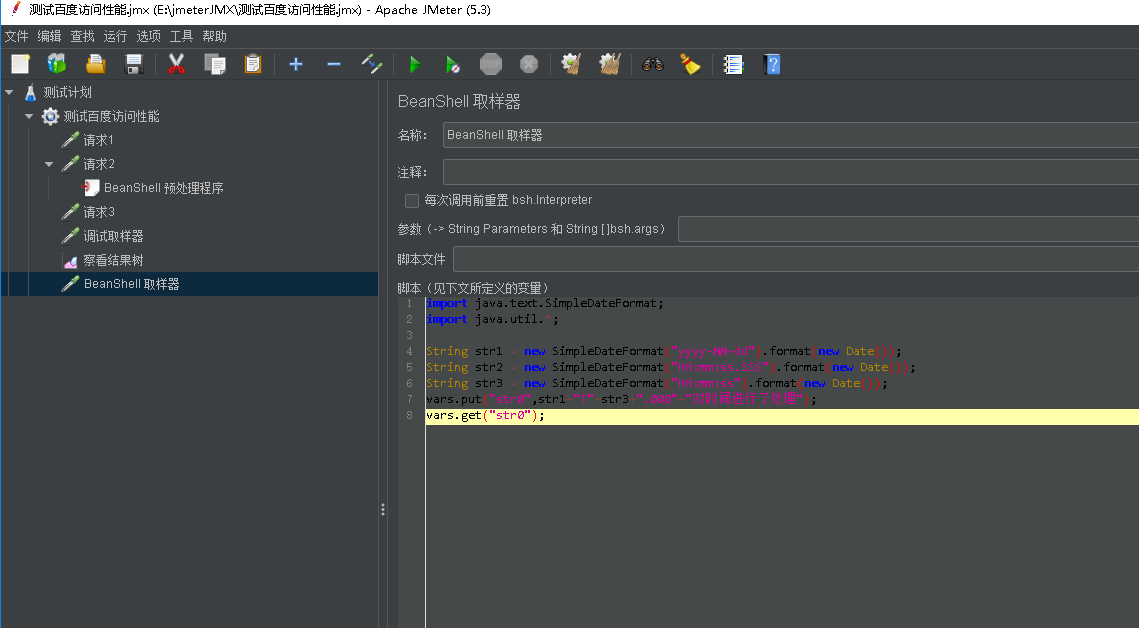Collapse the 测试百度访问性能 thread group arrow
The width and height of the screenshot is (1139, 628).
point(29,116)
